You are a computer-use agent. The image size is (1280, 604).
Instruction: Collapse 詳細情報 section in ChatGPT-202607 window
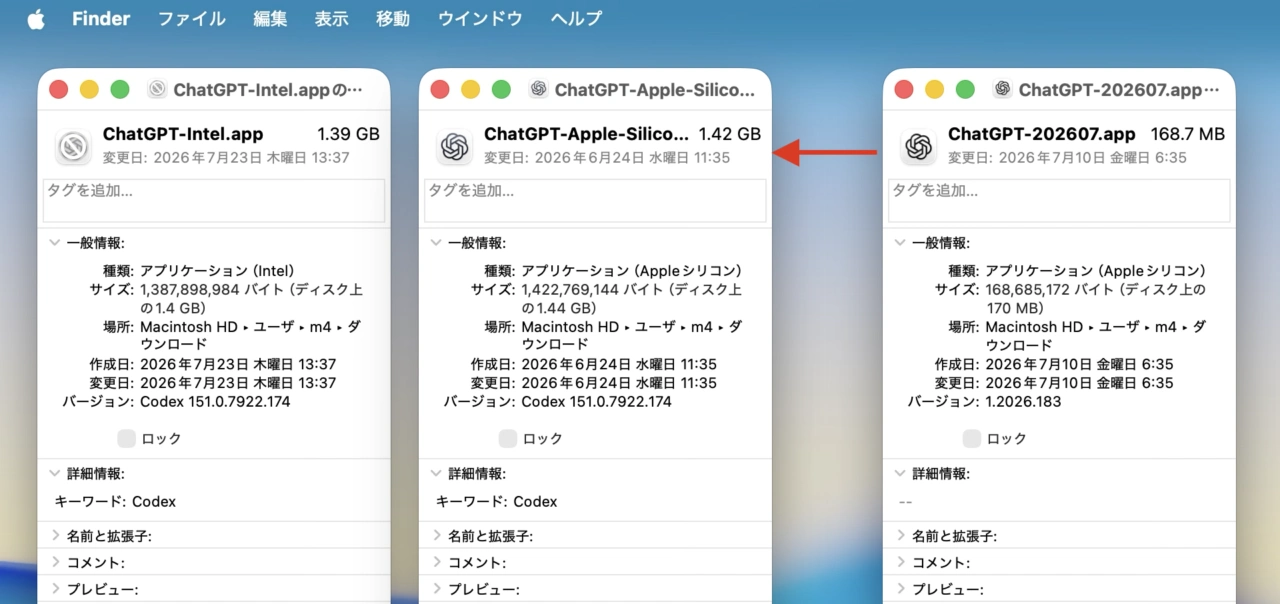pos(900,474)
